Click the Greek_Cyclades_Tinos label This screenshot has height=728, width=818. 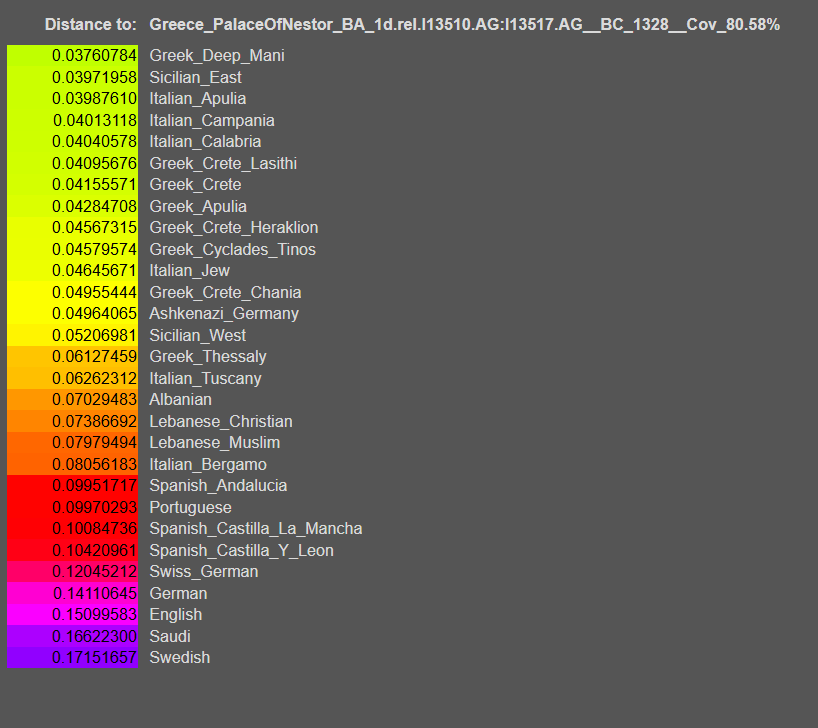pyautogui.click(x=232, y=249)
